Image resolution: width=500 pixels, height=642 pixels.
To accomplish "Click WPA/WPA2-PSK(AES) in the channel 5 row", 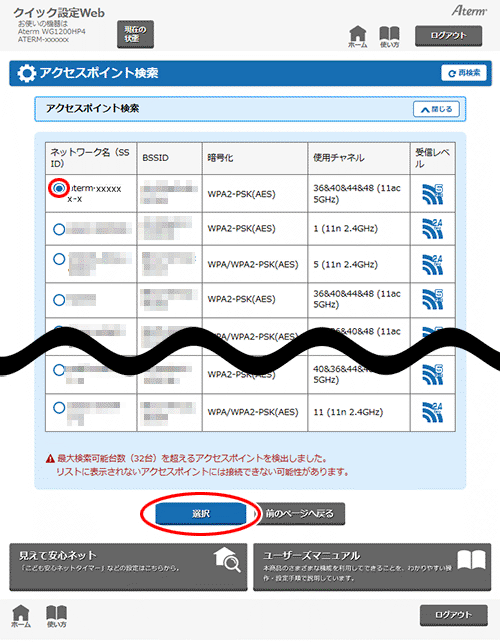I will point(253,264).
